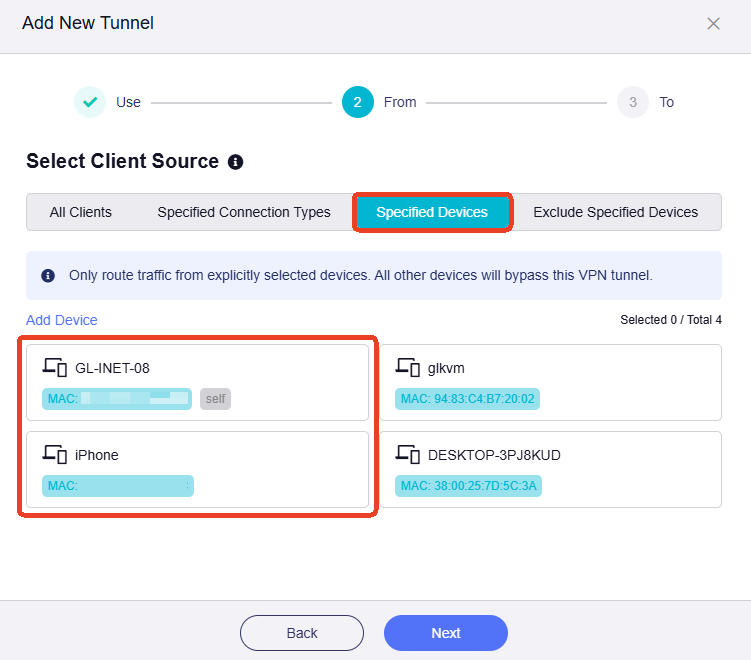
Task: Select the Specified Connection Types tab
Action: tap(244, 212)
